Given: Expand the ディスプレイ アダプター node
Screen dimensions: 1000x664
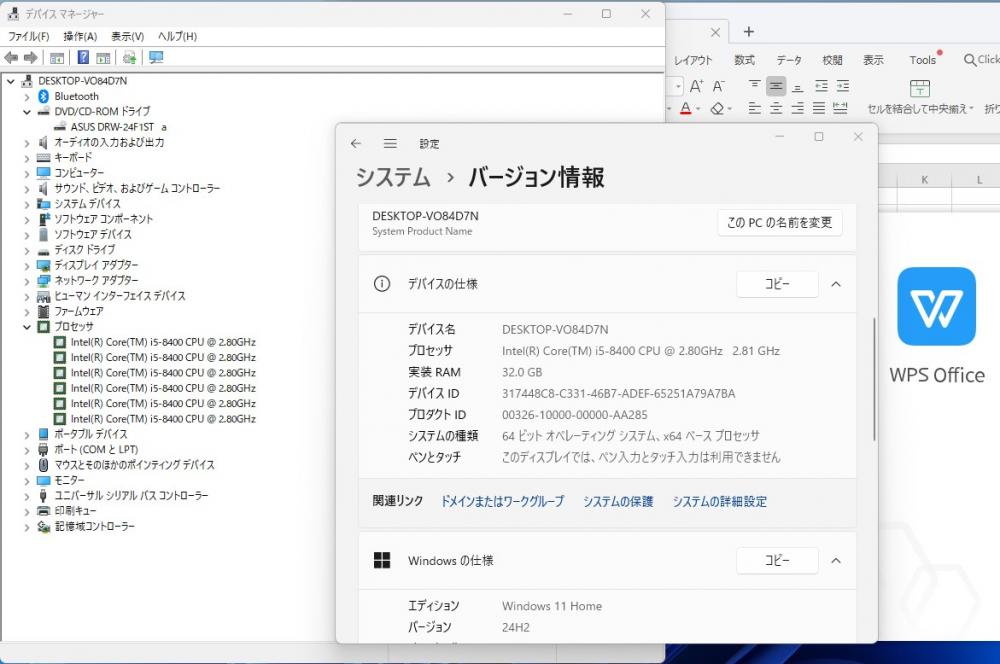Looking at the screenshot, I should click(27, 266).
